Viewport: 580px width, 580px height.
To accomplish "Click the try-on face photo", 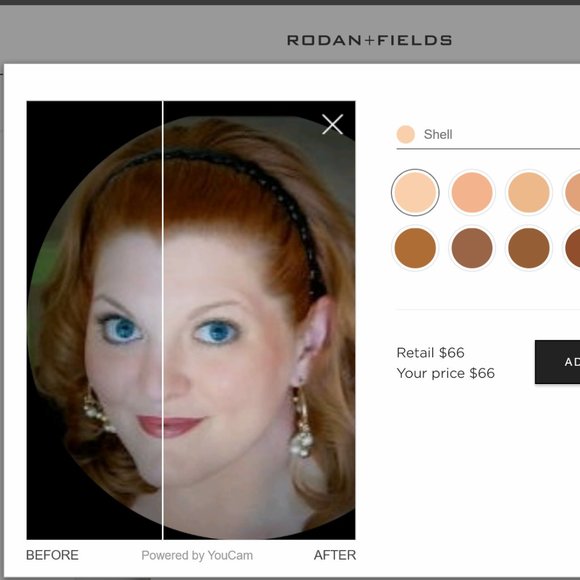I will 191,320.
